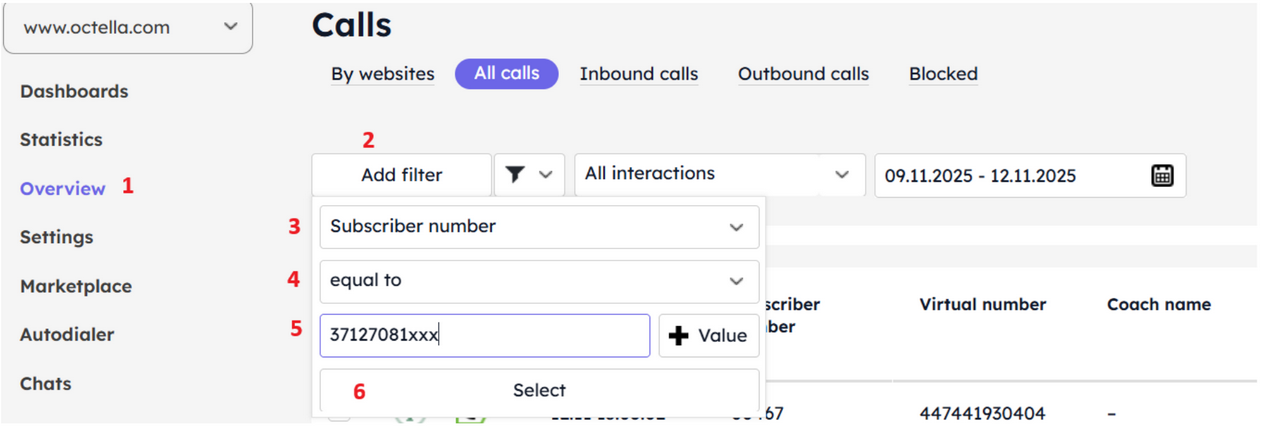Image resolution: width=1261 pixels, height=427 pixels.
Task: Open Statistics from the sidebar
Action: (x=61, y=140)
